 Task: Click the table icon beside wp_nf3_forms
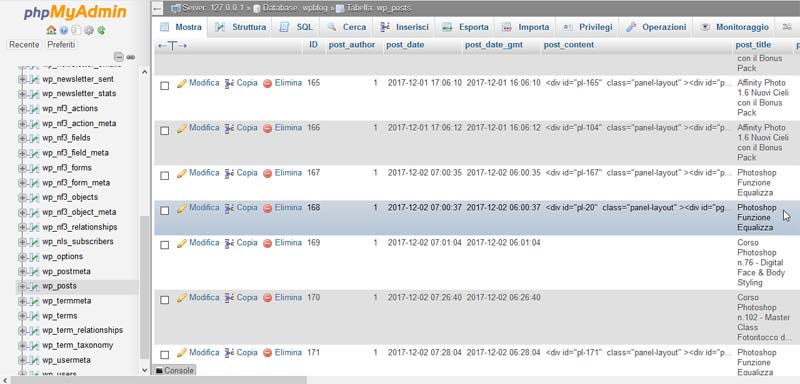pos(34,168)
